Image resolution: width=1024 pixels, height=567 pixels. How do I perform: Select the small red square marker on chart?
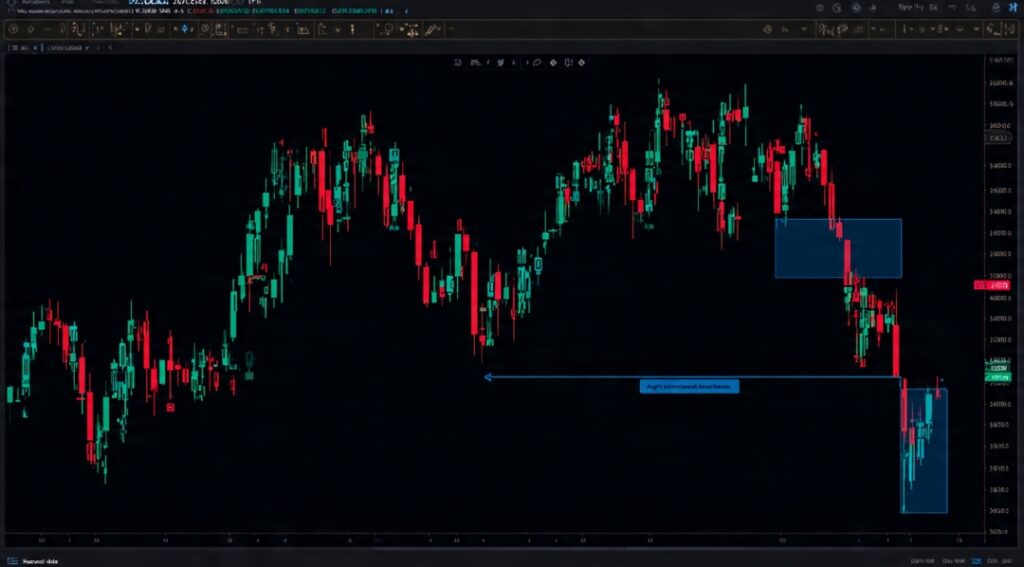(x=170, y=408)
